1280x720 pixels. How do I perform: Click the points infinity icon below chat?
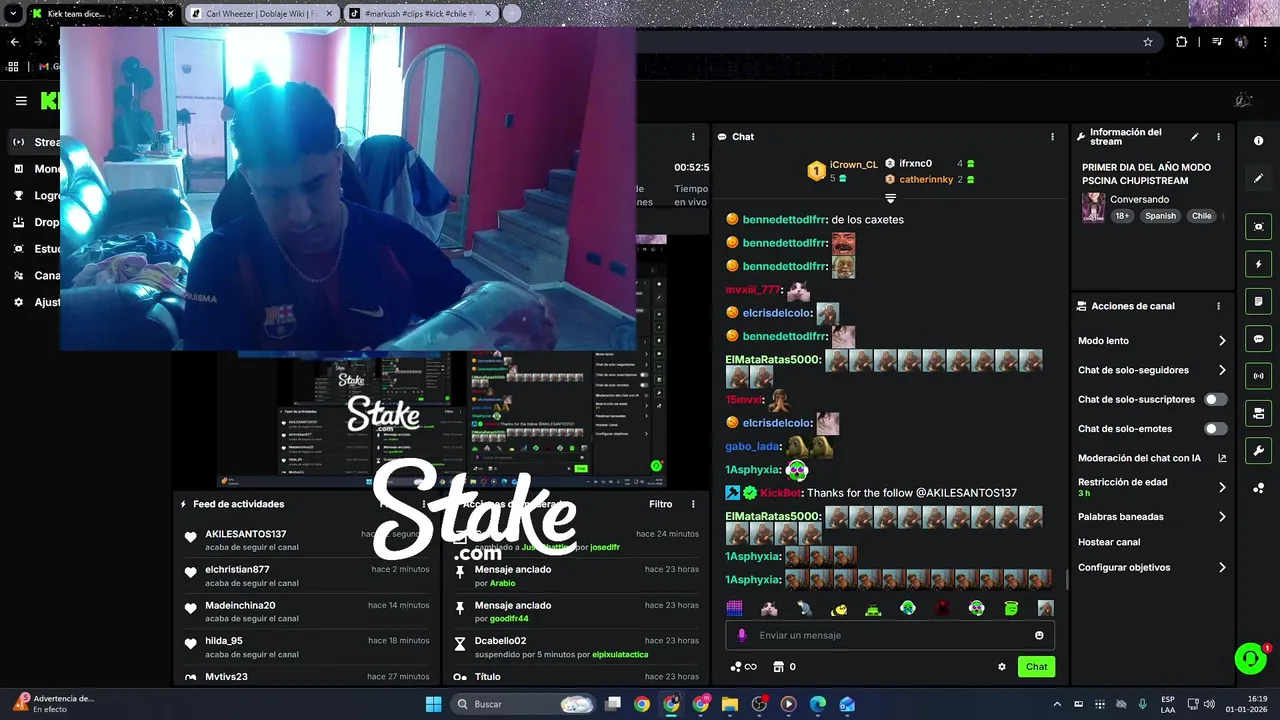[x=743, y=667]
